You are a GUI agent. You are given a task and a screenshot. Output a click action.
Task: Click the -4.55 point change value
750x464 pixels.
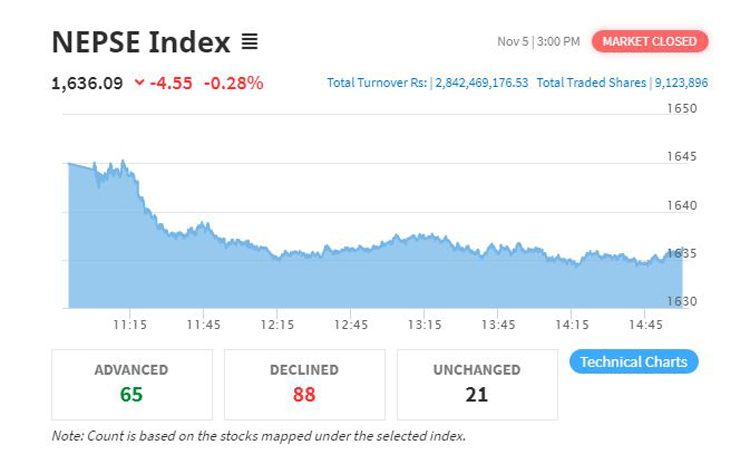pyautogui.click(x=172, y=83)
